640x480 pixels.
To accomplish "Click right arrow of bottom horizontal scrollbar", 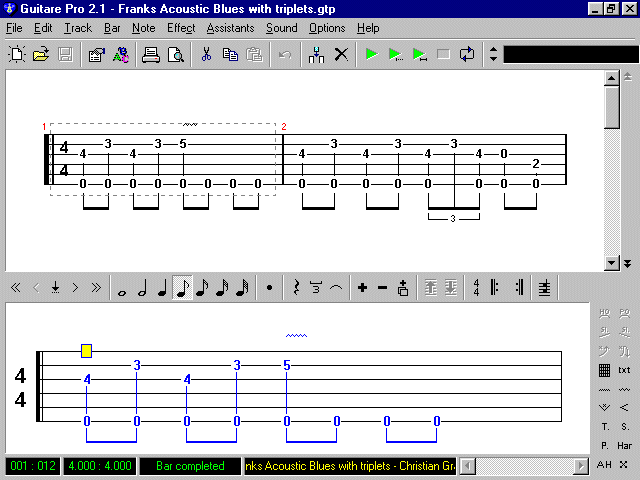I will [581, 466].
